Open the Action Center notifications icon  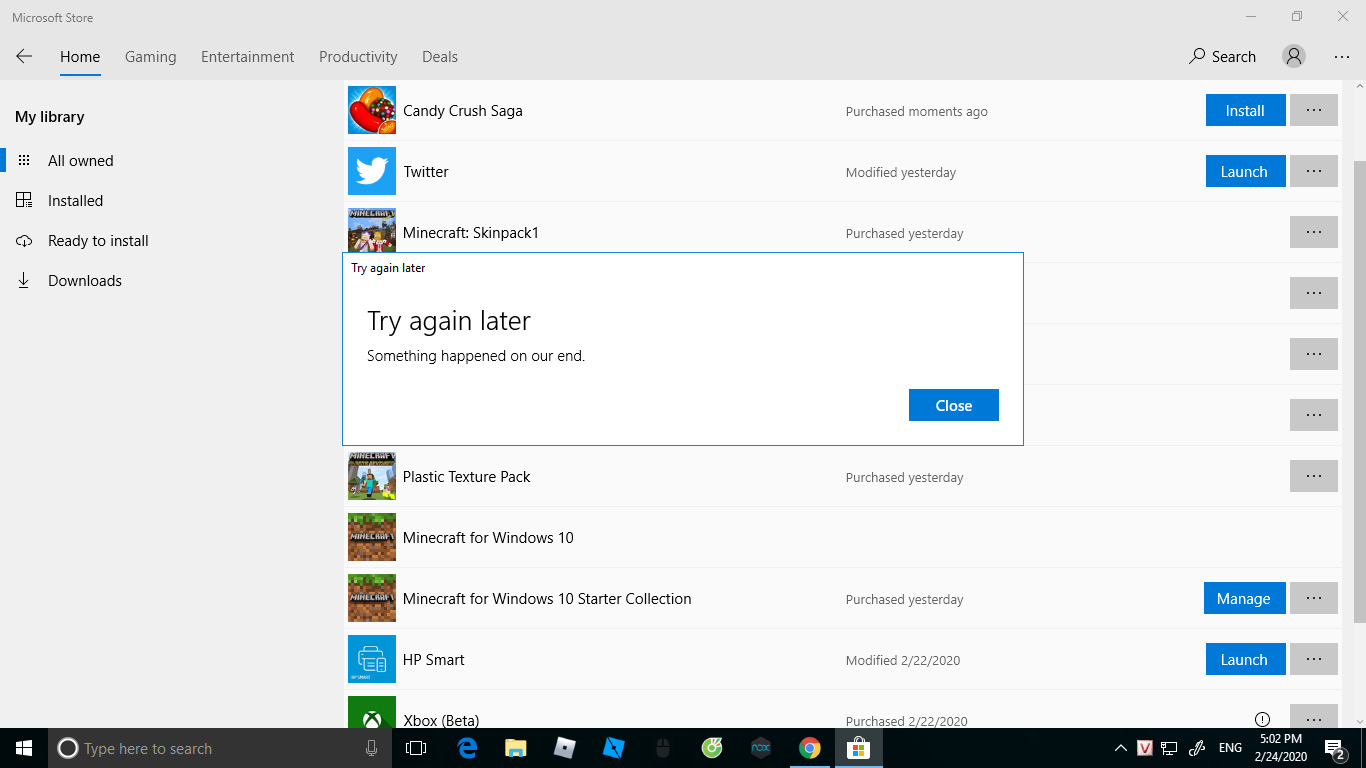1335,748
